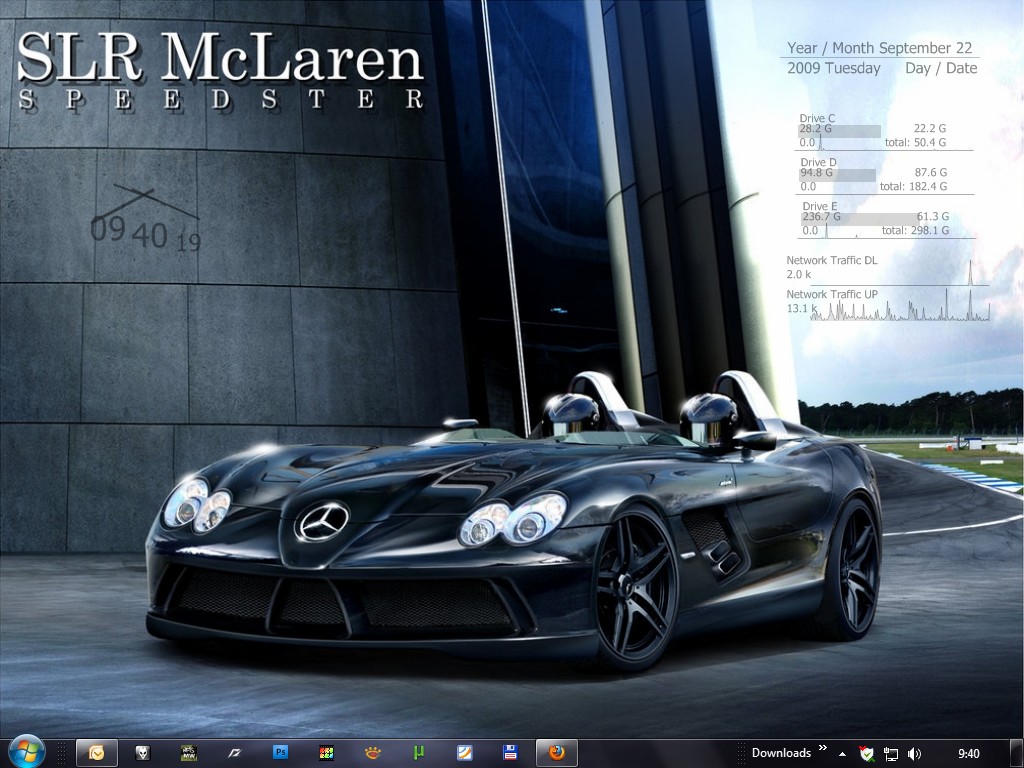Click the taskbar clock showing 9:40
1024x768 pixels.
(x=968, y=754)
